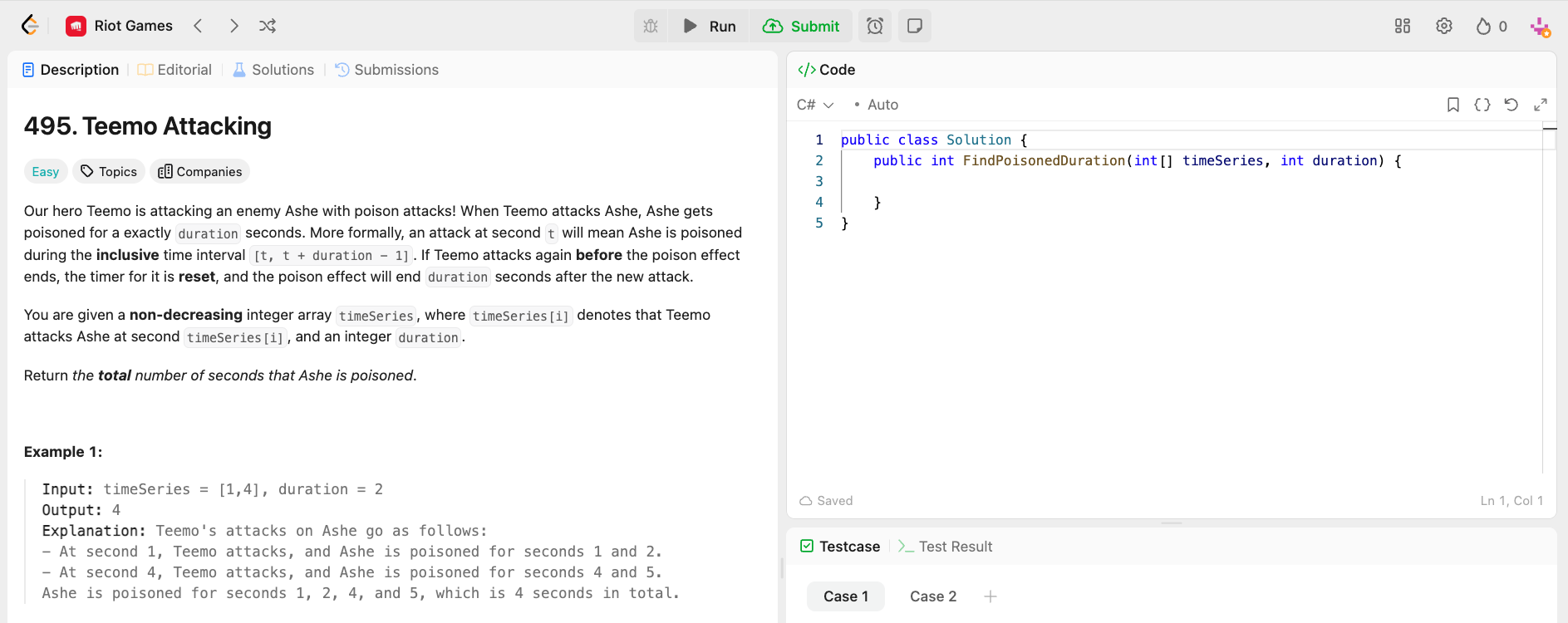Switch to Submissions tab
This screenshot has width=1568, height=623.
tap(386, 70)
